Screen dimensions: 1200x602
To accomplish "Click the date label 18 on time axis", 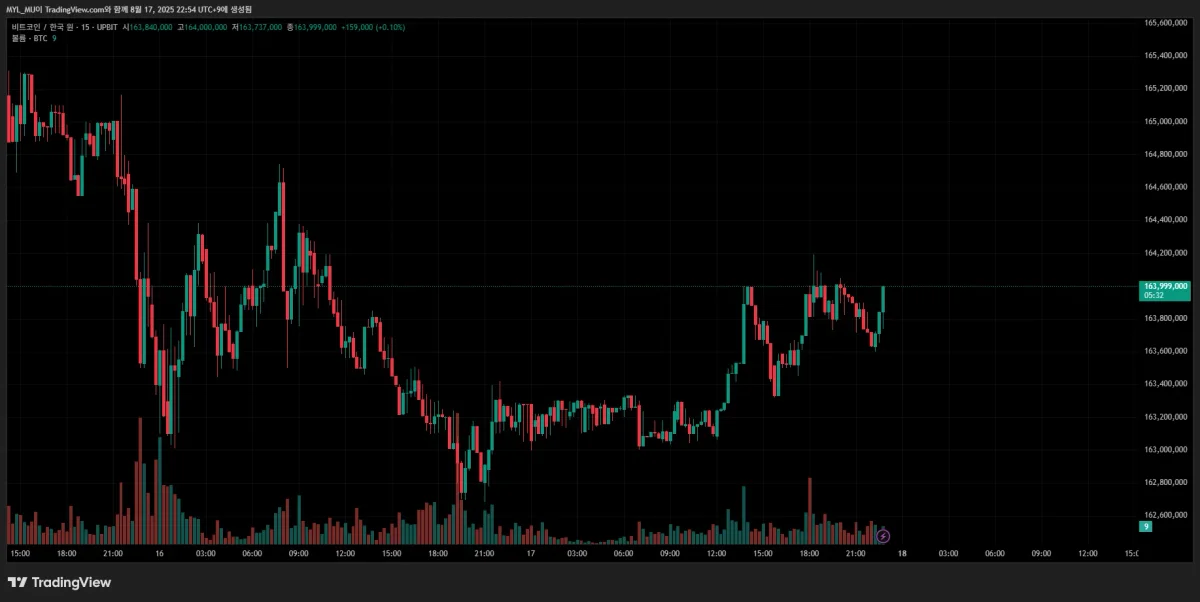I will [902, 553].
